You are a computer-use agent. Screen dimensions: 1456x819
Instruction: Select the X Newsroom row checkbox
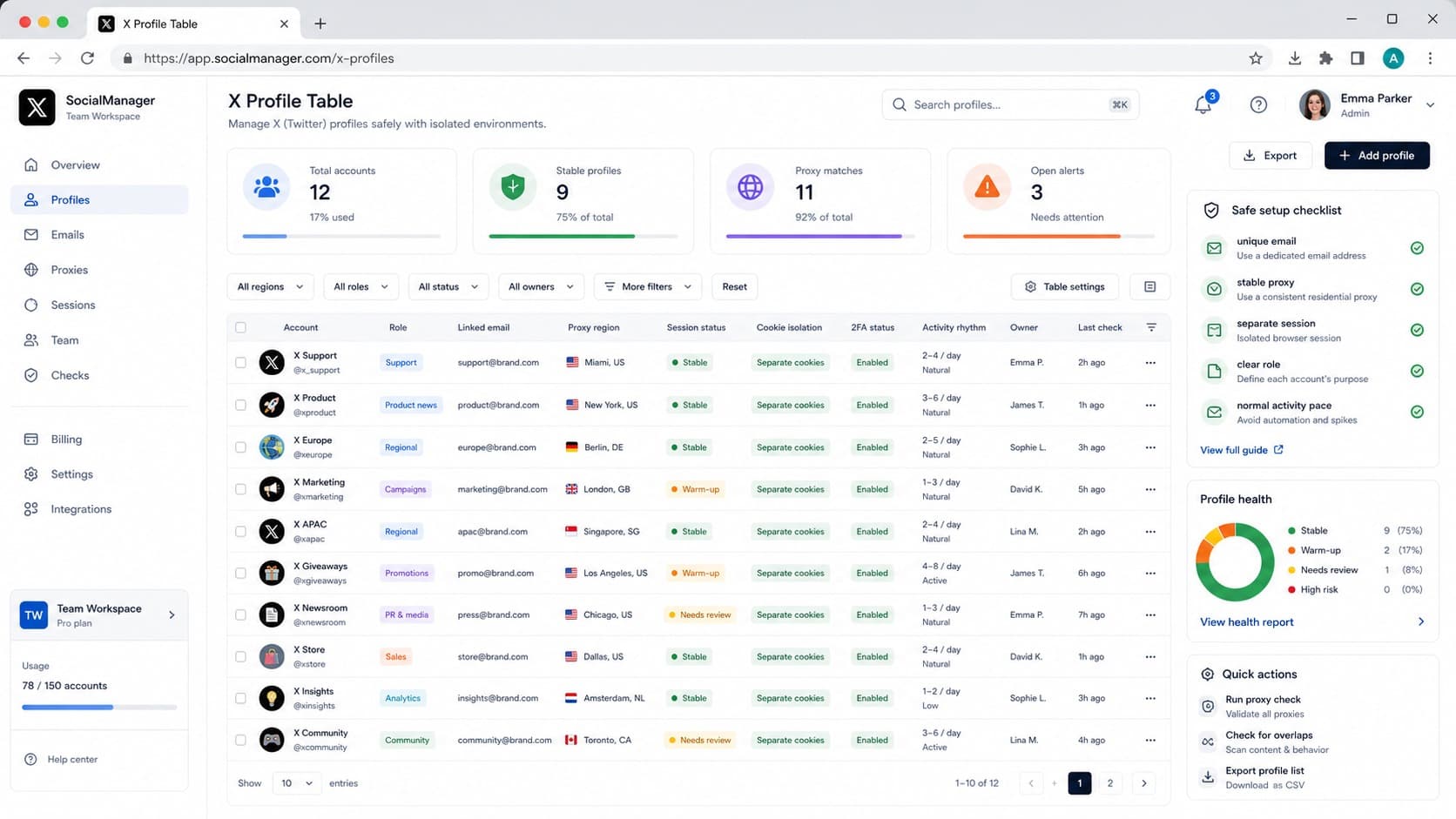240,615
